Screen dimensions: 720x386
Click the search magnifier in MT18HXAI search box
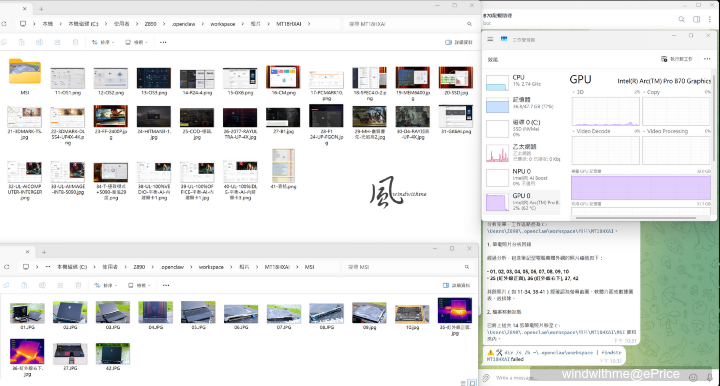pyautogui.click(x=469, y=24)
